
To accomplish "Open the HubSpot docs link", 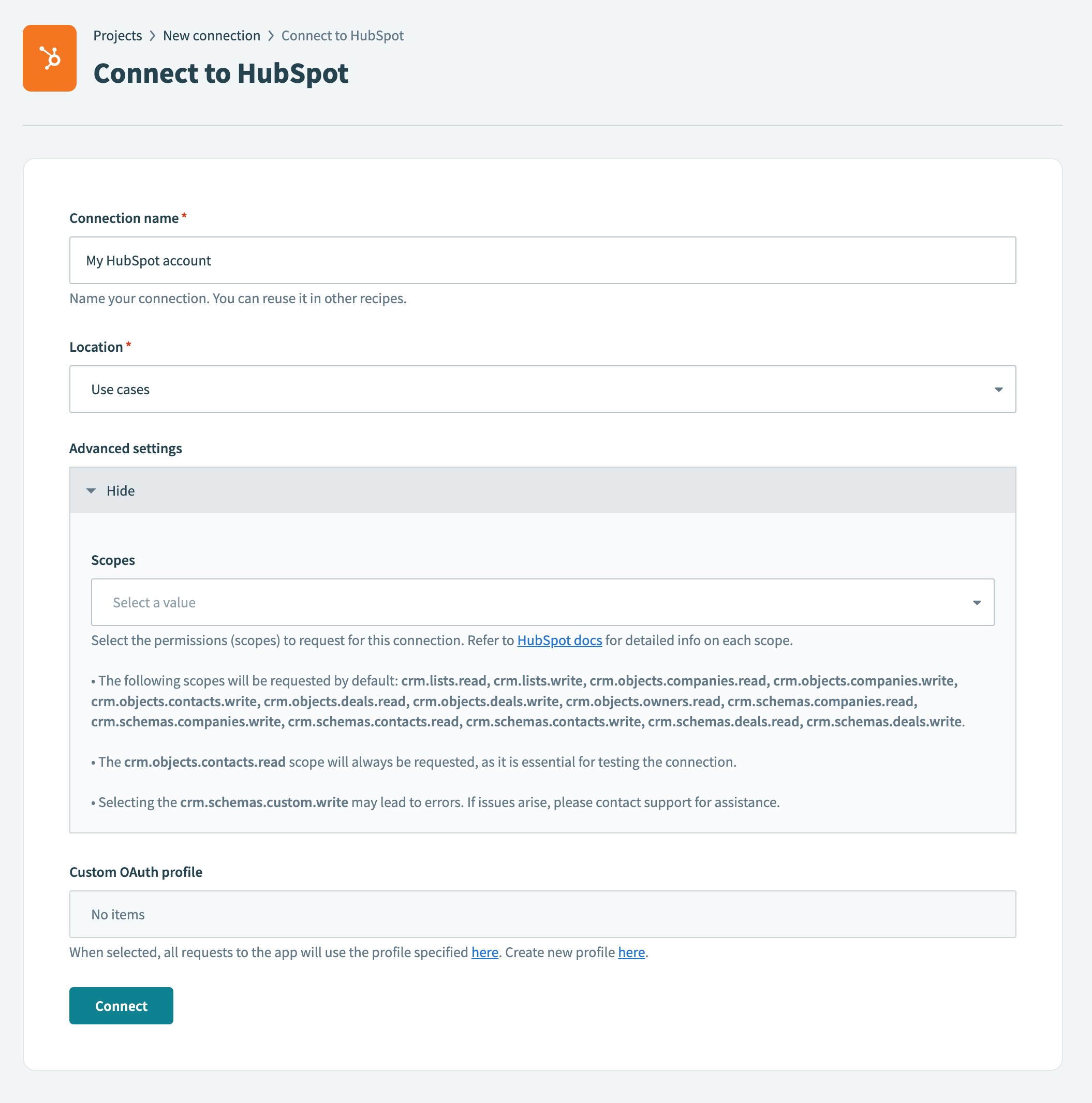I will pyautogui.click(x=559, y=640).
